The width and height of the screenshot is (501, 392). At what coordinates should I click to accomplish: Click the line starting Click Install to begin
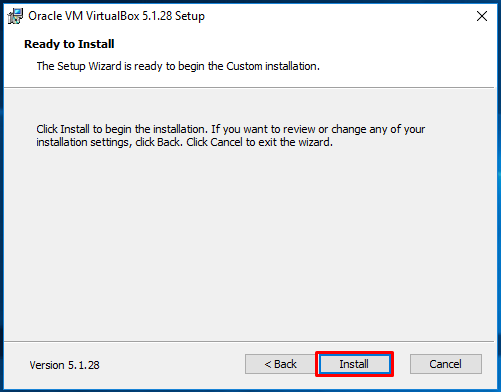point(231,129)
